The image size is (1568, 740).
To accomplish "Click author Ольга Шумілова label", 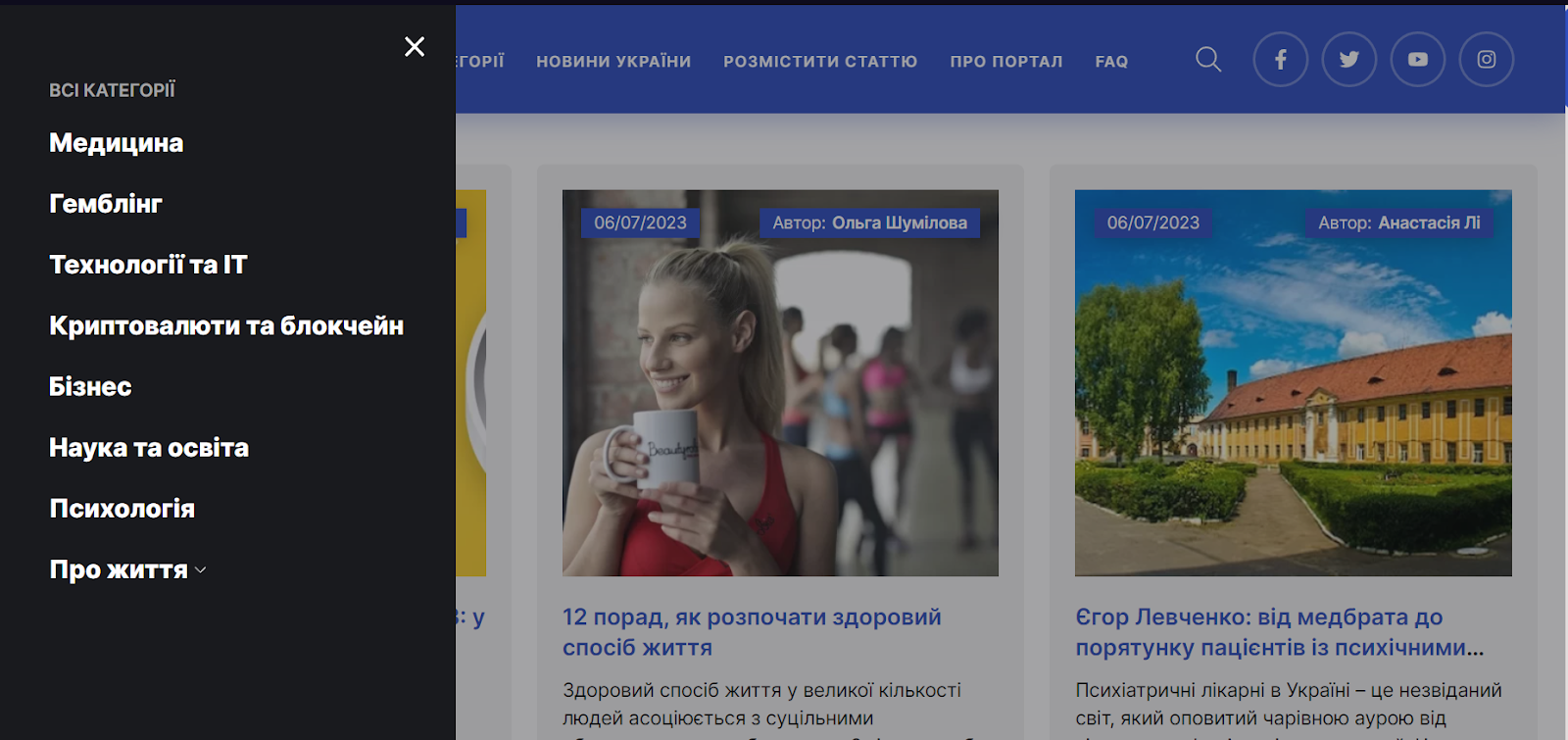I will pyautogui.click(x=869, y=222).
